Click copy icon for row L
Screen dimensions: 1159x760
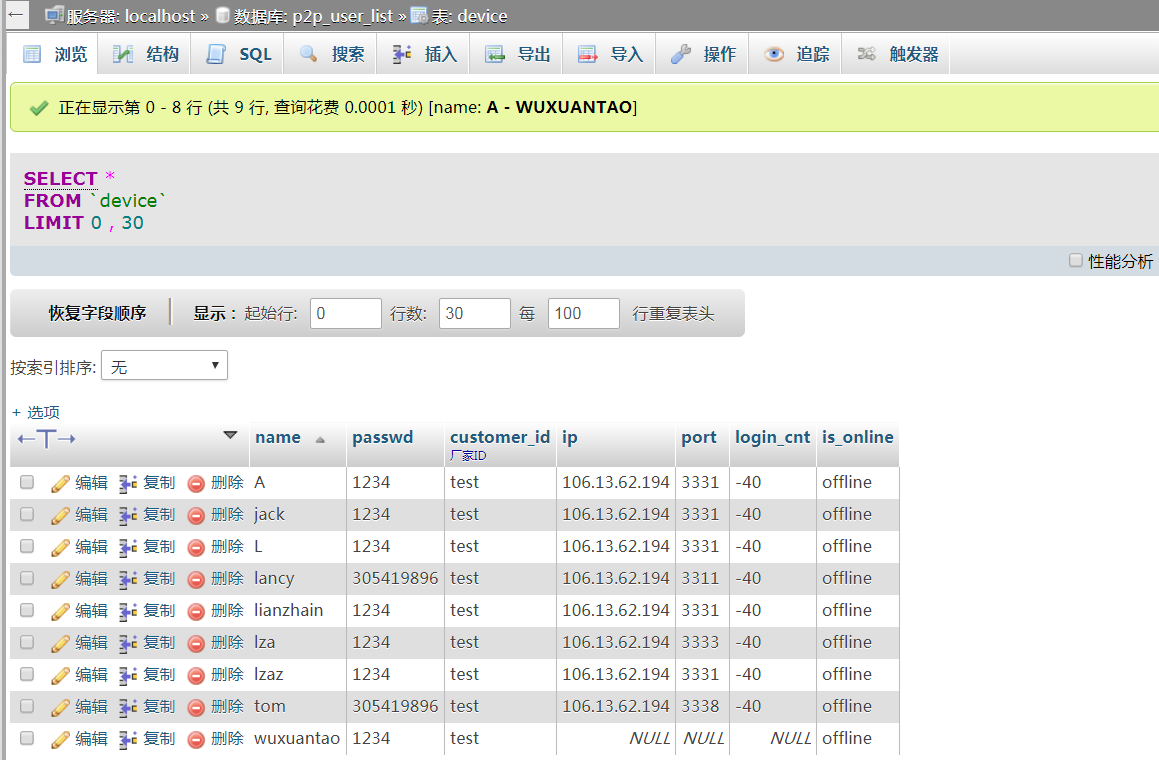[128, 548]
